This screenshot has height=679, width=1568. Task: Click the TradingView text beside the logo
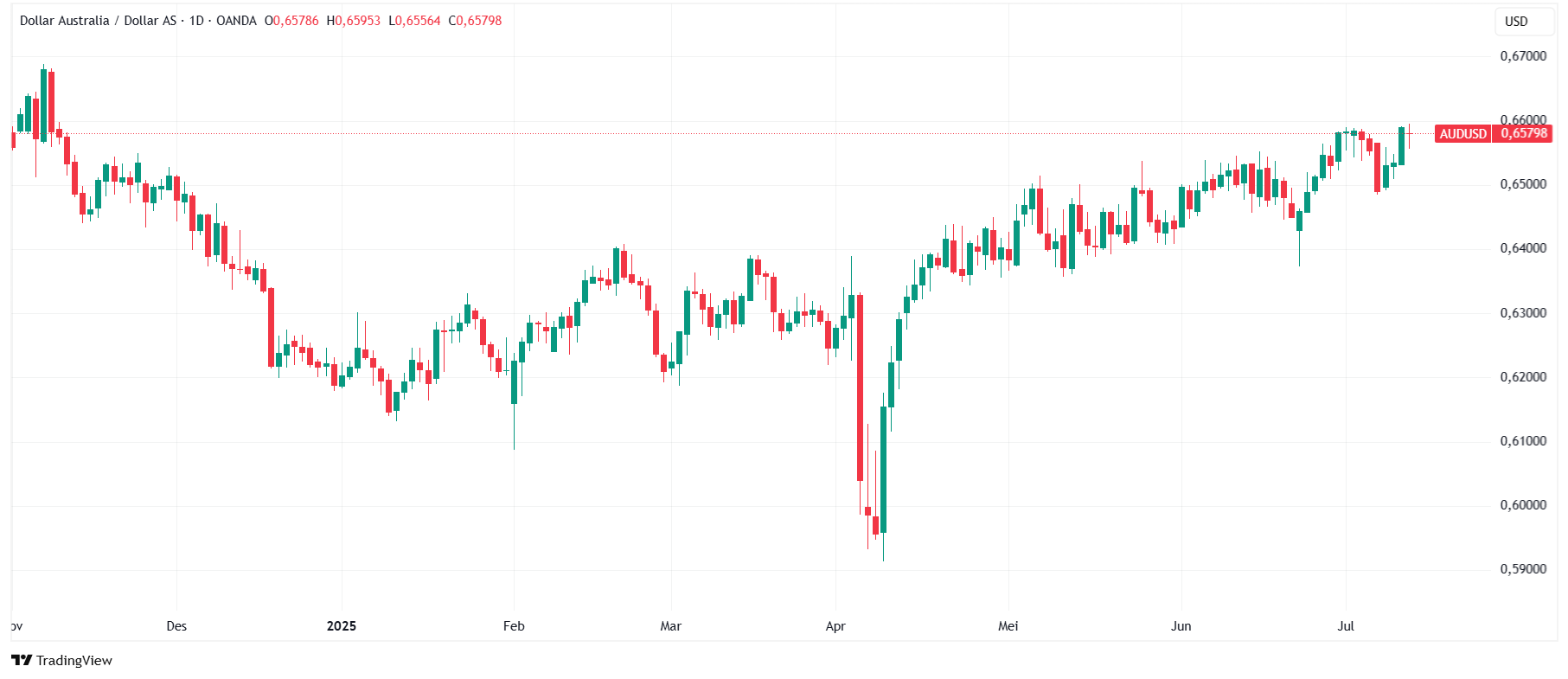[74, 661]
